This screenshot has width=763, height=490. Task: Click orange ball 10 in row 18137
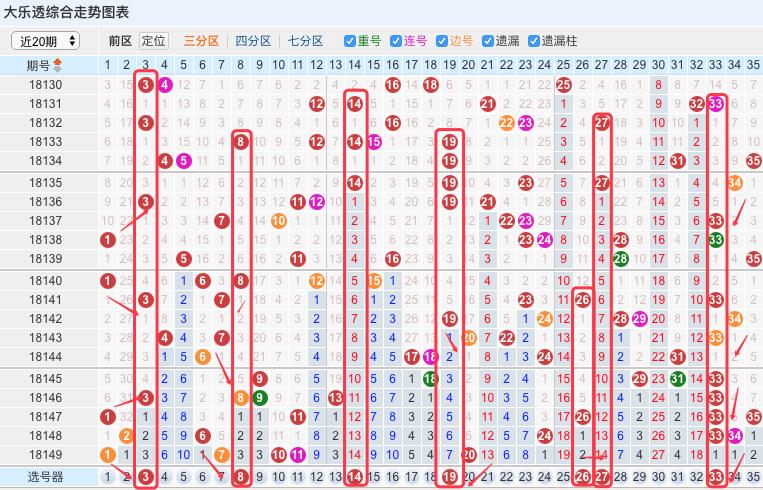coord(279,221)
